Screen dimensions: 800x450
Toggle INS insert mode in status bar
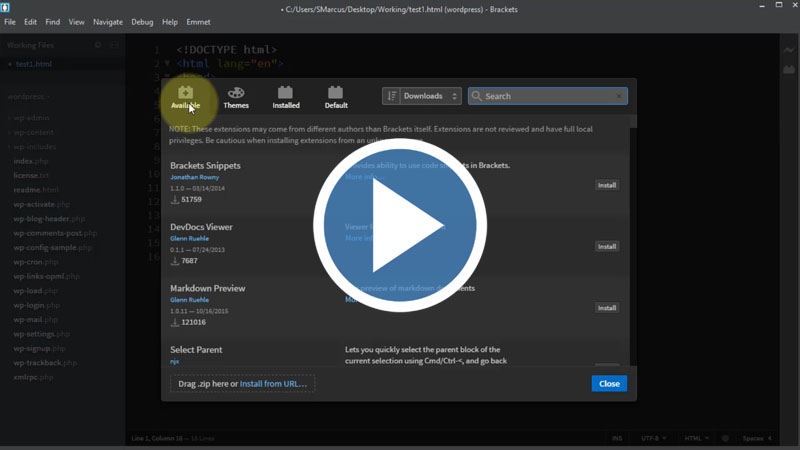click(616, 438)
